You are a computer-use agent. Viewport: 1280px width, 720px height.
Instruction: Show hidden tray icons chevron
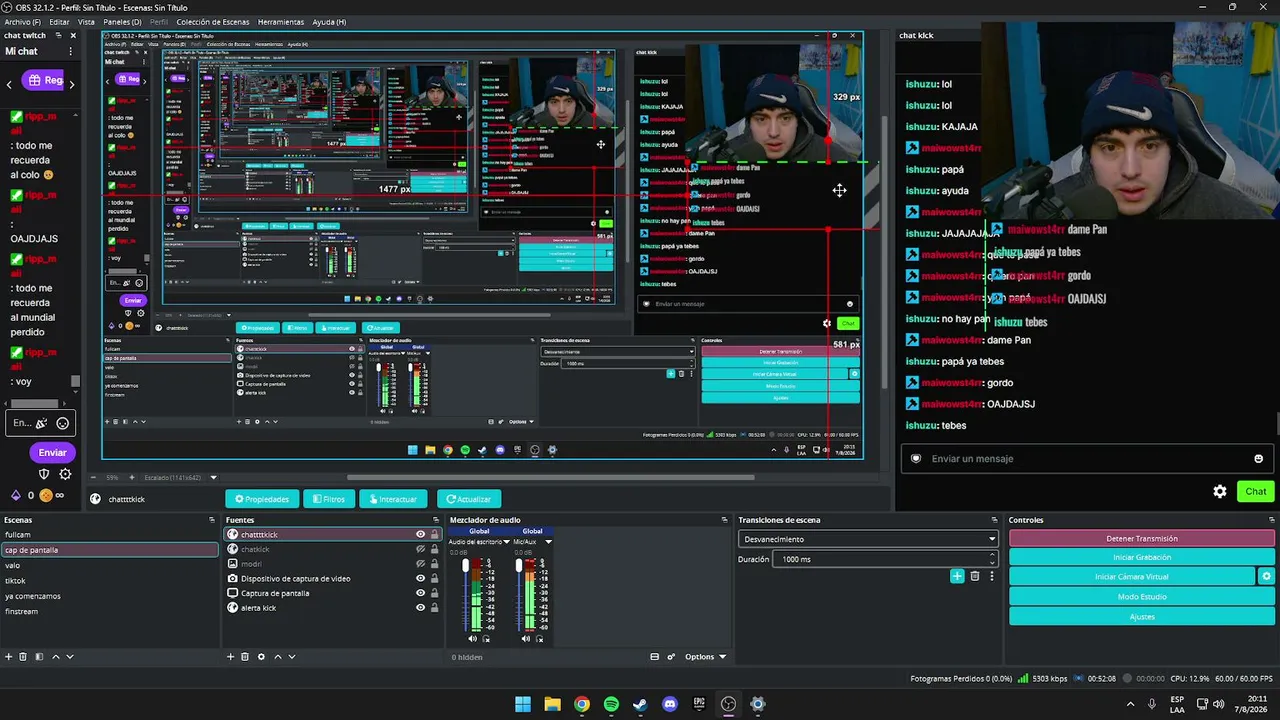pyautogui.click(x=1131, y=704)
